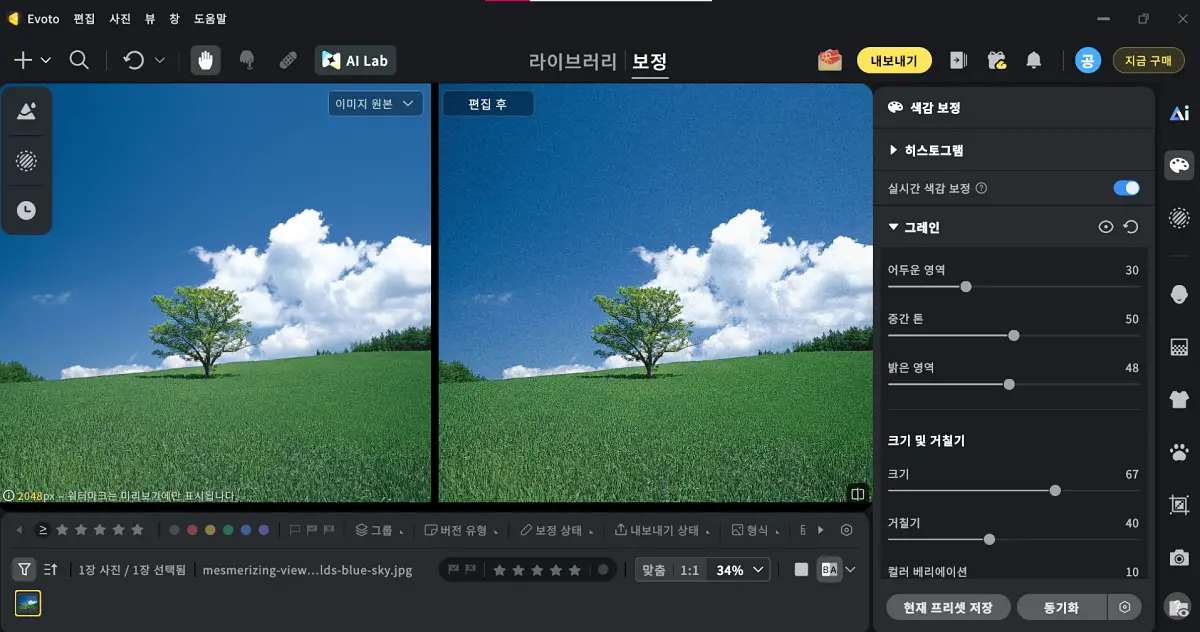Open the left striped circle mask icon
Viewport: 1200px width, 632px height.
coord(27,161)
